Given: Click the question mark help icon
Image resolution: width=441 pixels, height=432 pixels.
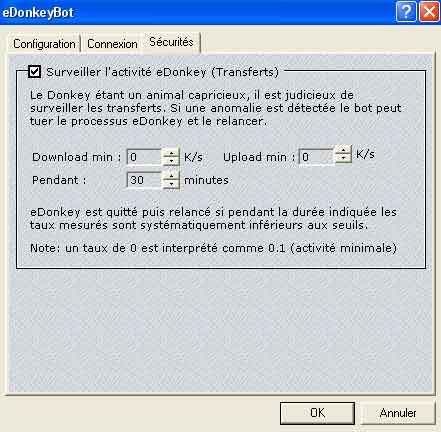Looking at the screenshot, I should (406, 12).
